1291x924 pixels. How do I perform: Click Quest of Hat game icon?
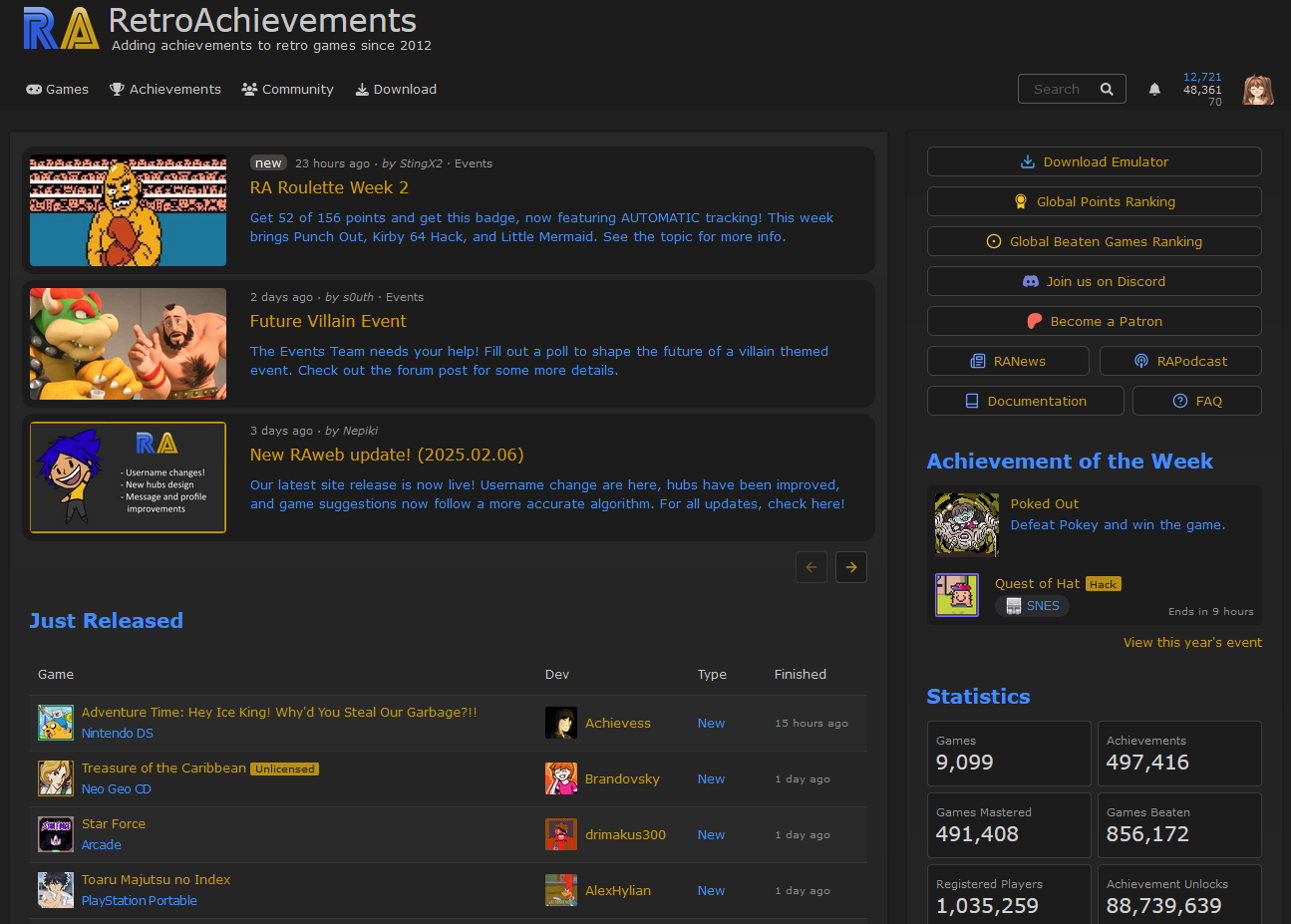point(956,595)
